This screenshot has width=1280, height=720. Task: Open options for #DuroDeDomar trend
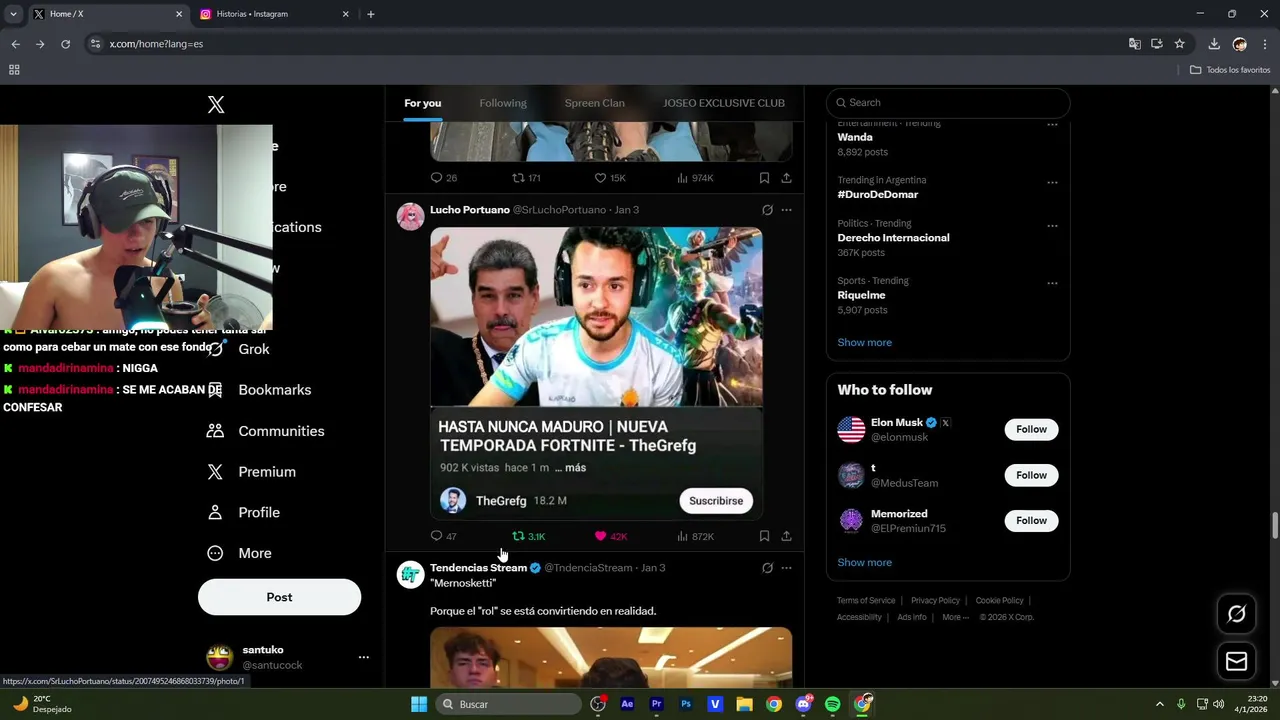click(x=1052, y=183)
